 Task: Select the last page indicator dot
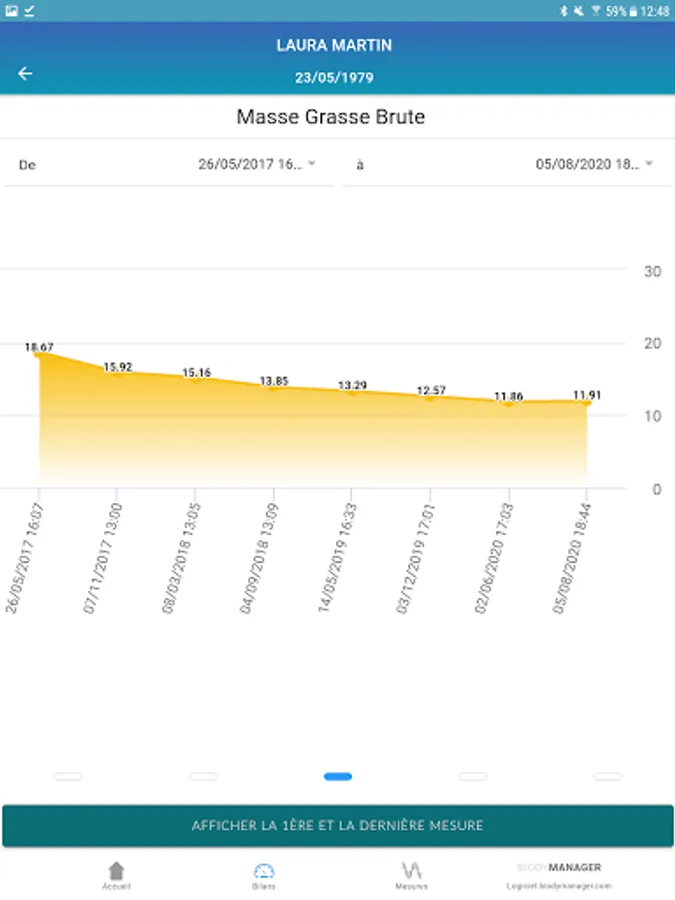pos(607,777)
